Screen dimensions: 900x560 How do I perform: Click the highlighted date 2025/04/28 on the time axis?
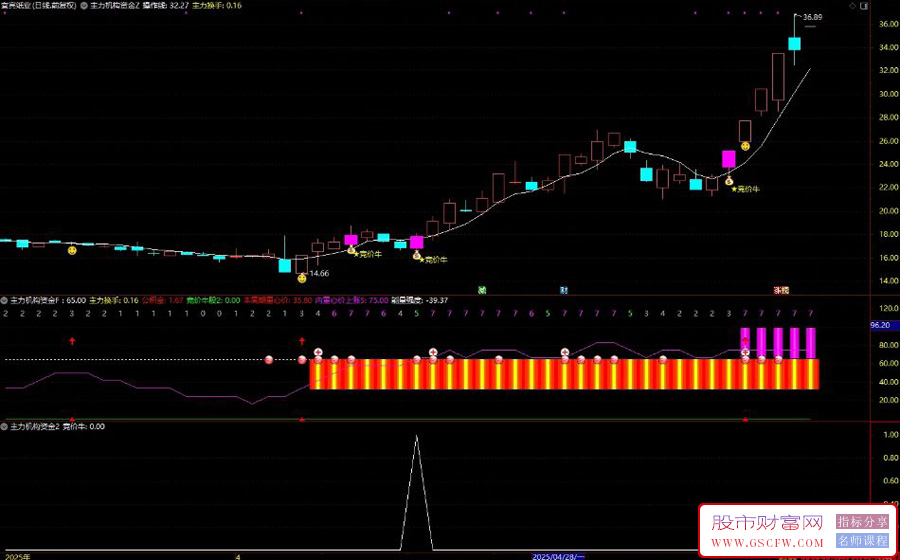point(558,556)
